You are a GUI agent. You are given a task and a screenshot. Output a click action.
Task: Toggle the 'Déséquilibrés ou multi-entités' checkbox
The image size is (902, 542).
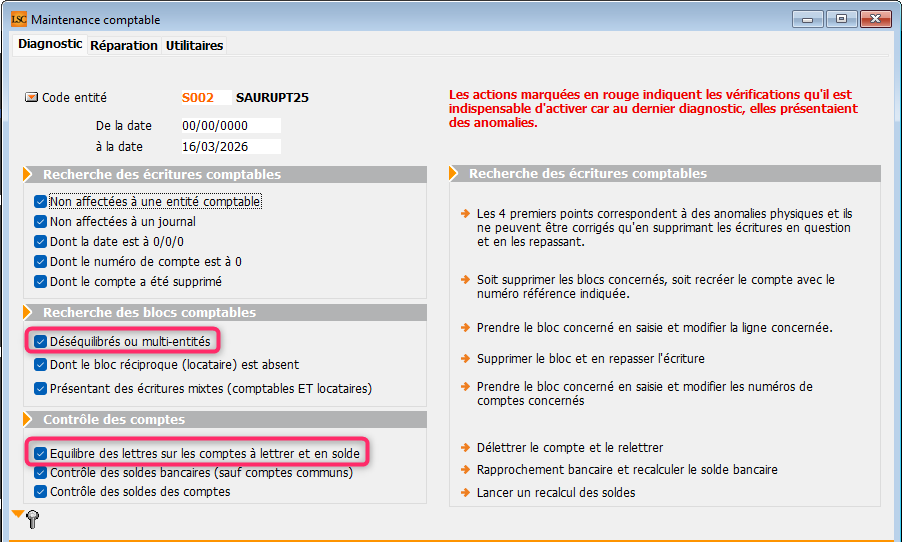(40, 342)
